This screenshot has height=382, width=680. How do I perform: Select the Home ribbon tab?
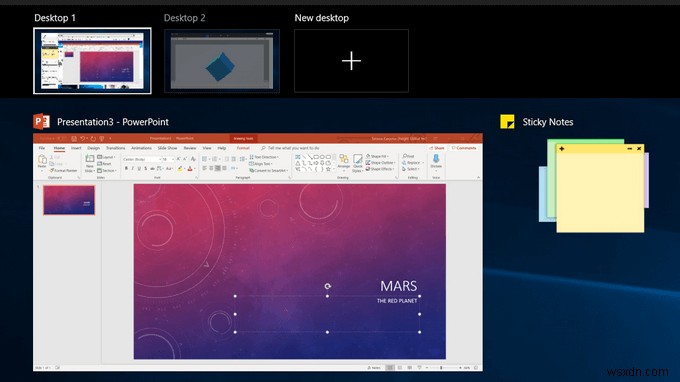59,148
